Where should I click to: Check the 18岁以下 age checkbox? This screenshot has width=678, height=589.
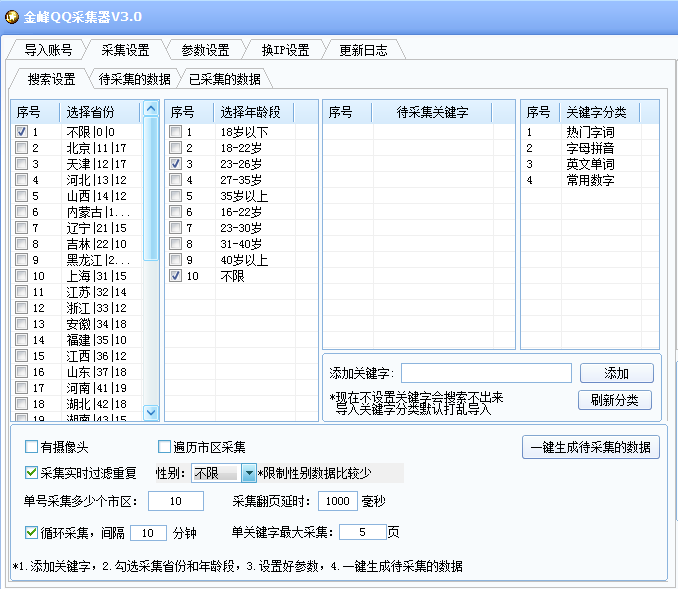(175, 131)
